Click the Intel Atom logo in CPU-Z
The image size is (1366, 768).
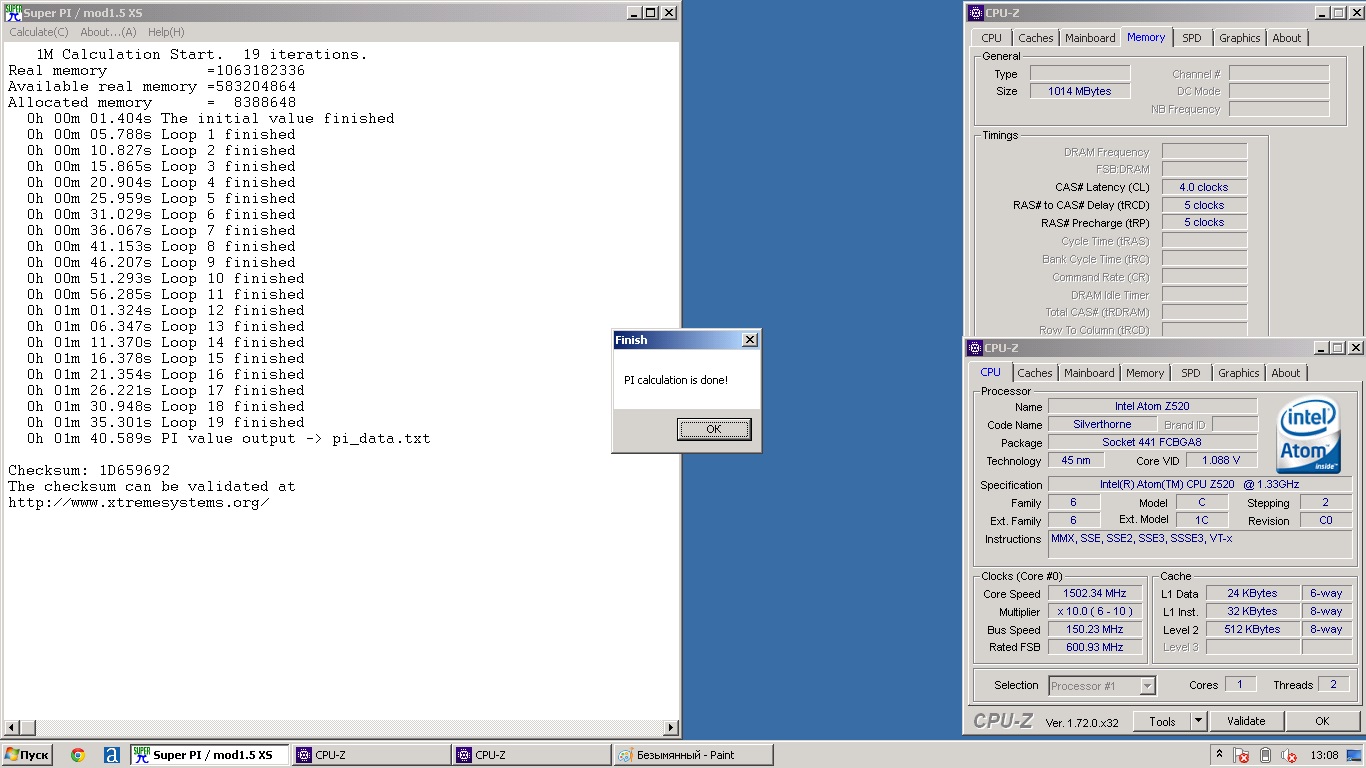[x=1308, y=437]
